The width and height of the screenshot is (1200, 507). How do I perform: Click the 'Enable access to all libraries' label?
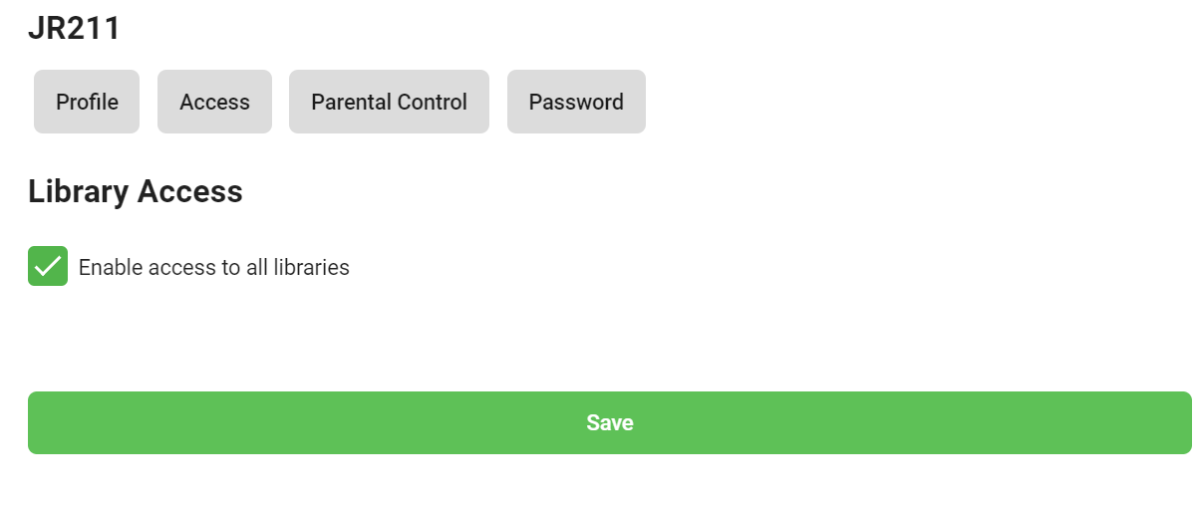tap(214, 268)
